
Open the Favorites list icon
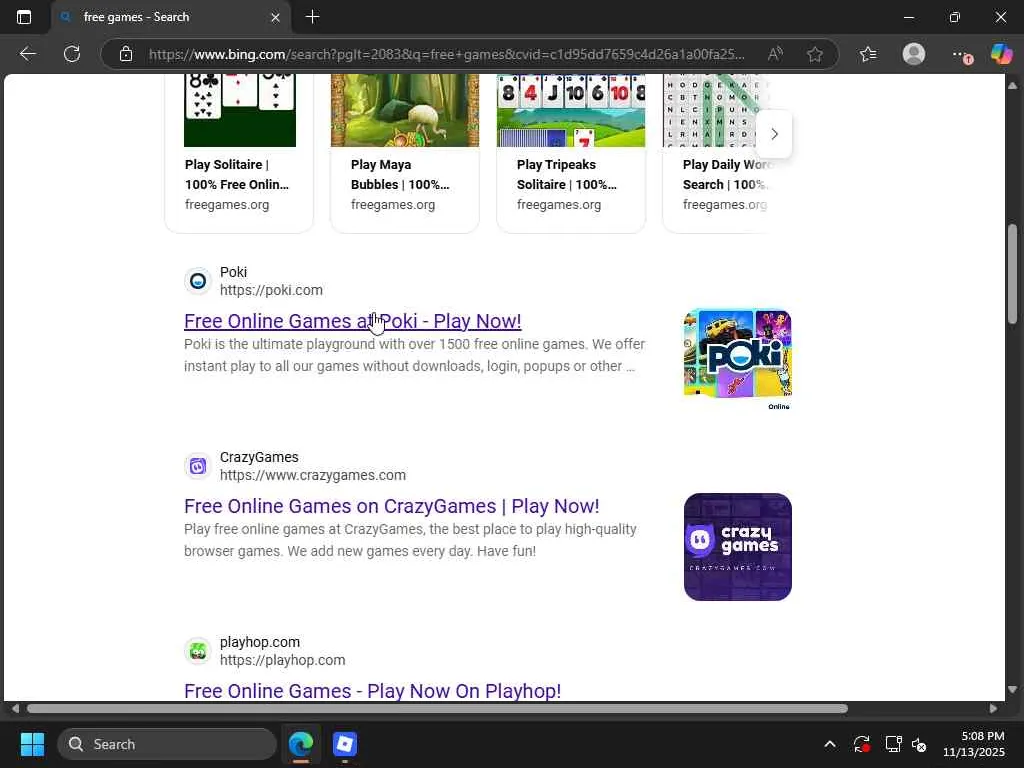point(868,54)
